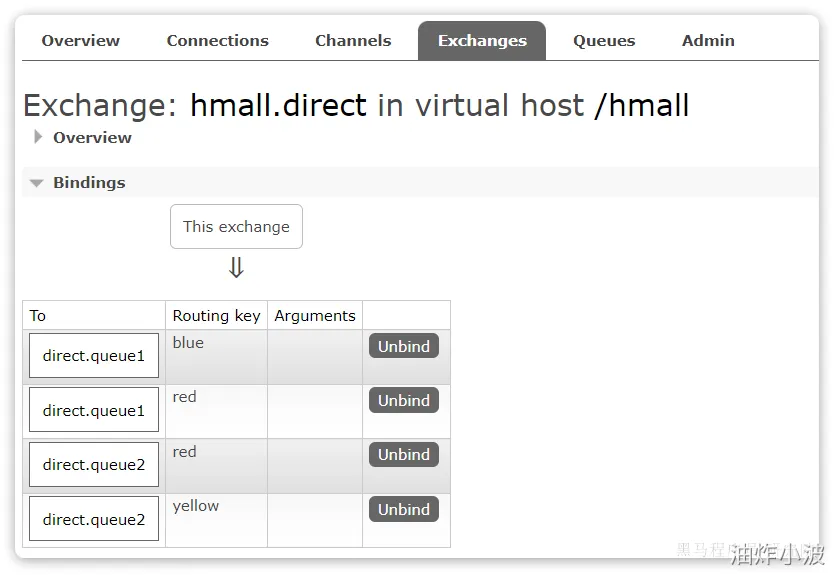Expand the Overview section triangle
The height and width of the screenshot is (575, 834).
38,137
